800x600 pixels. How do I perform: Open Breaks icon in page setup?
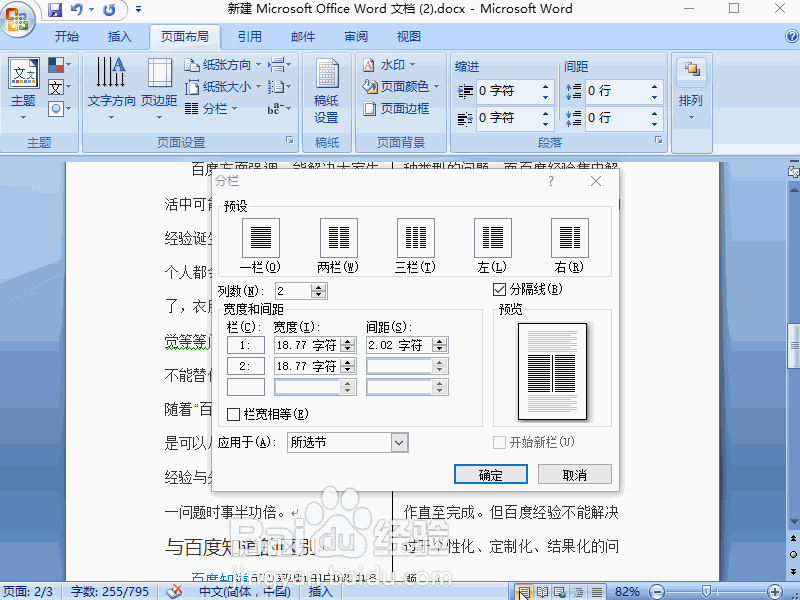[279, 65]
